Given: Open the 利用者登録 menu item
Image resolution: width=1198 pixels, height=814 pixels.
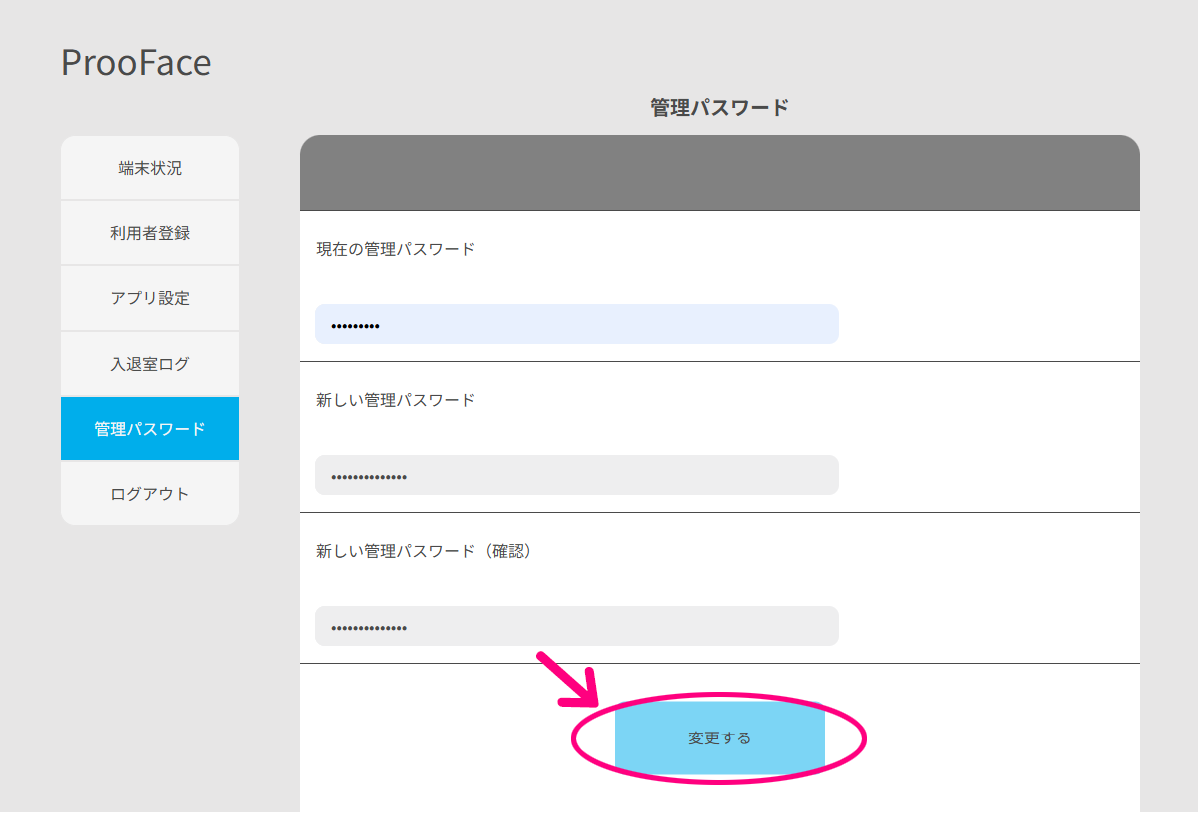Looking at the screenshot, I should coord(150,233).
